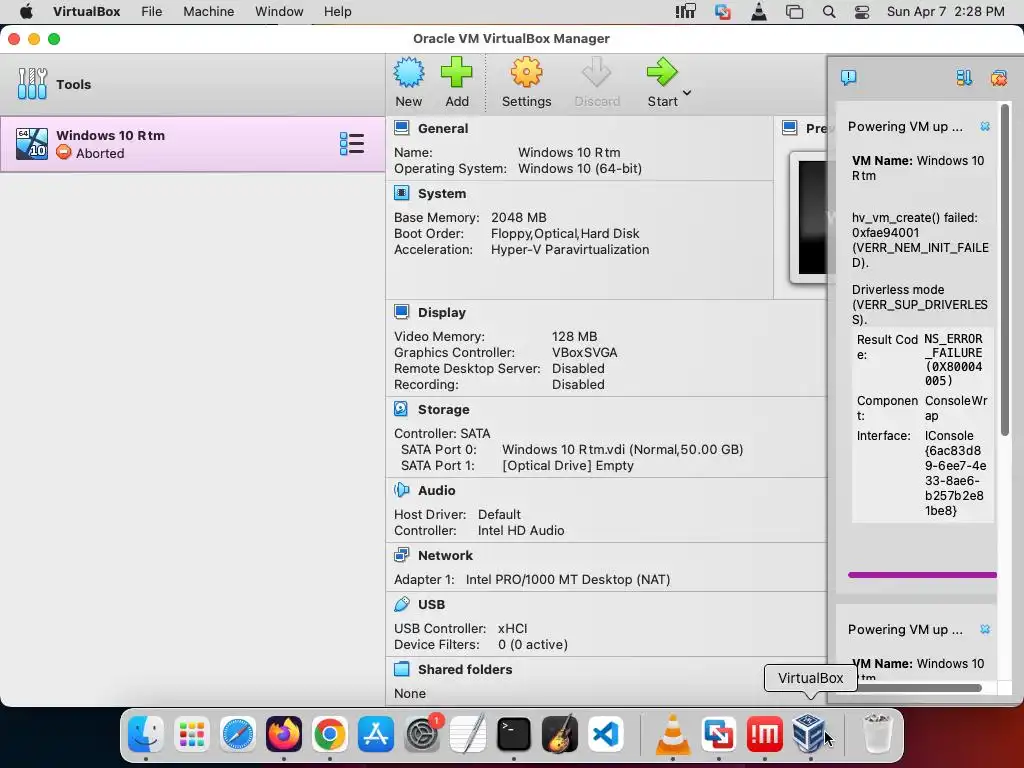
Task: Open the Audio settings header link
Action: 437,490
